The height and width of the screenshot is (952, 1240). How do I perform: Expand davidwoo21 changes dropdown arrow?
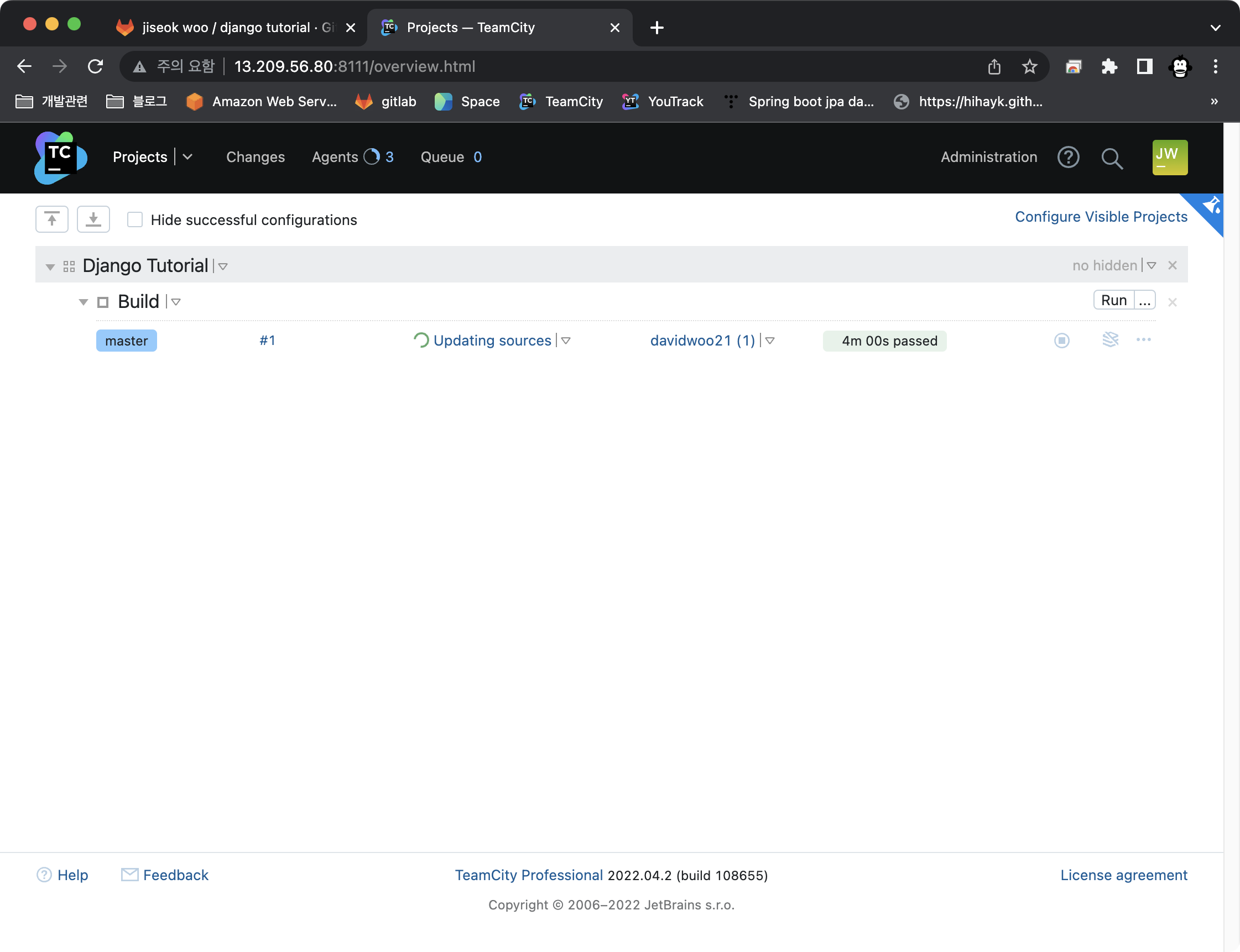click(770, 341)
